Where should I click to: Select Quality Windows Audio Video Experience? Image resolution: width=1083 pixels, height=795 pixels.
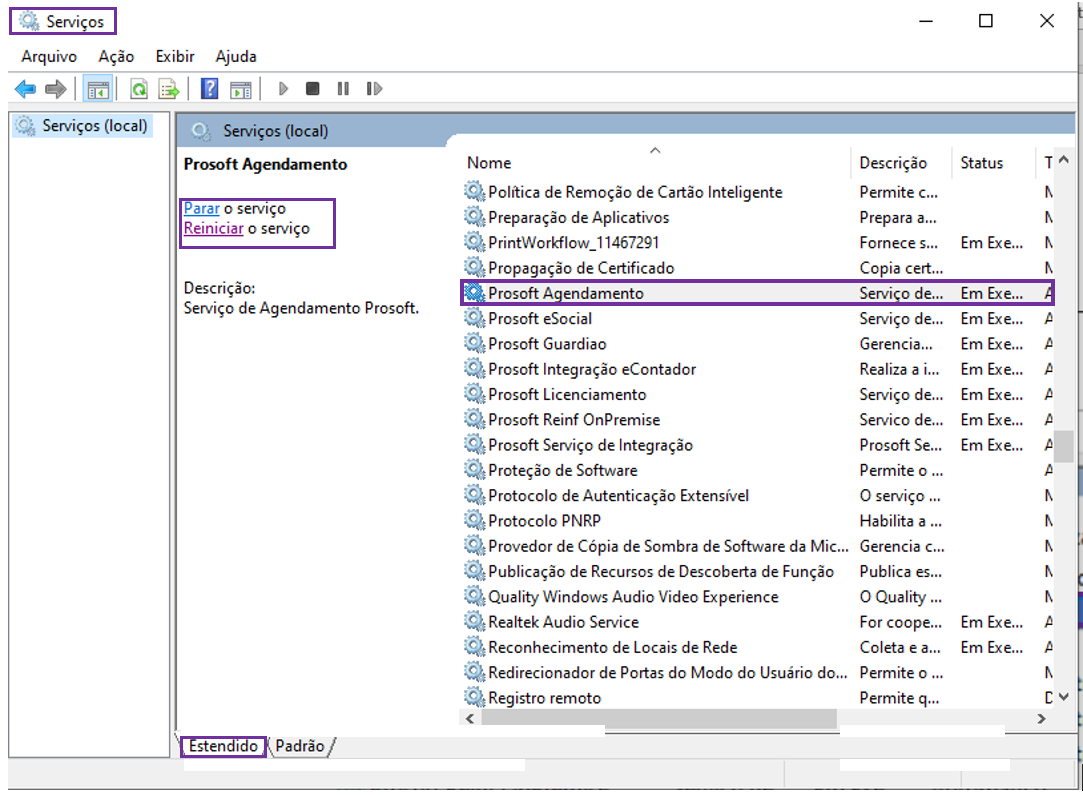[x=758, y=597]
